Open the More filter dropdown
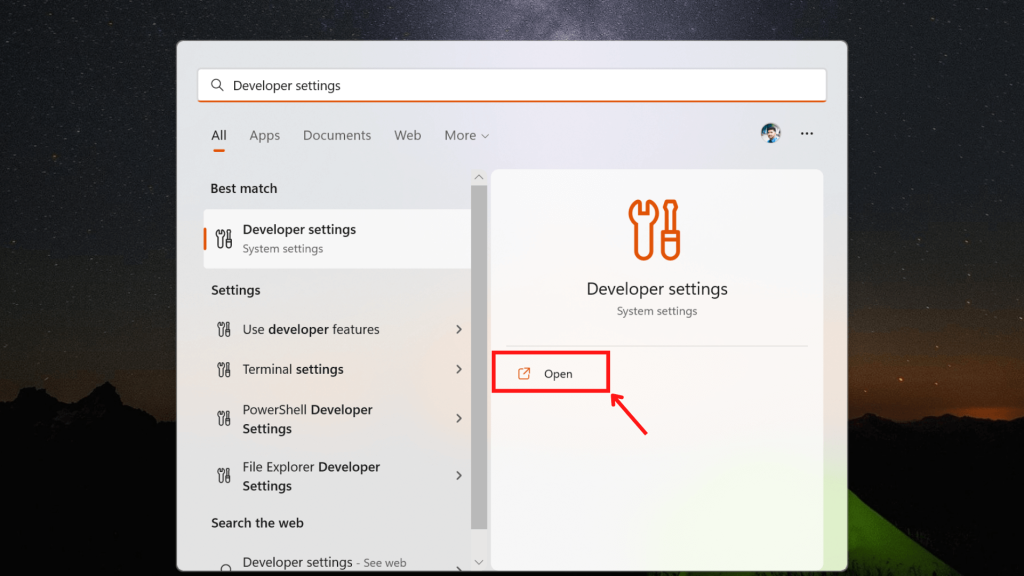 pyautogui.click(x=466, y=135)
